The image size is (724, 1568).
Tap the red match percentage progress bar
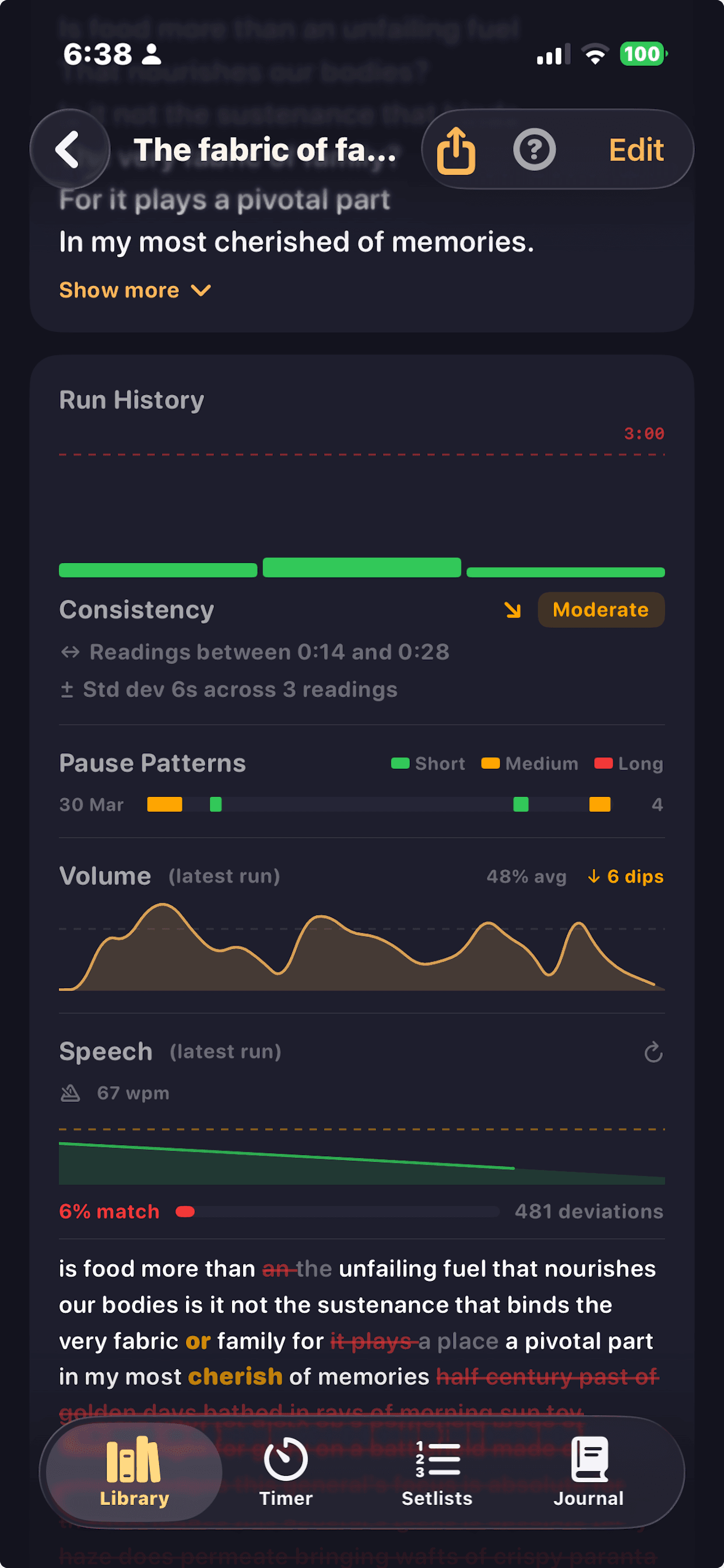[x=185, y=1212]
